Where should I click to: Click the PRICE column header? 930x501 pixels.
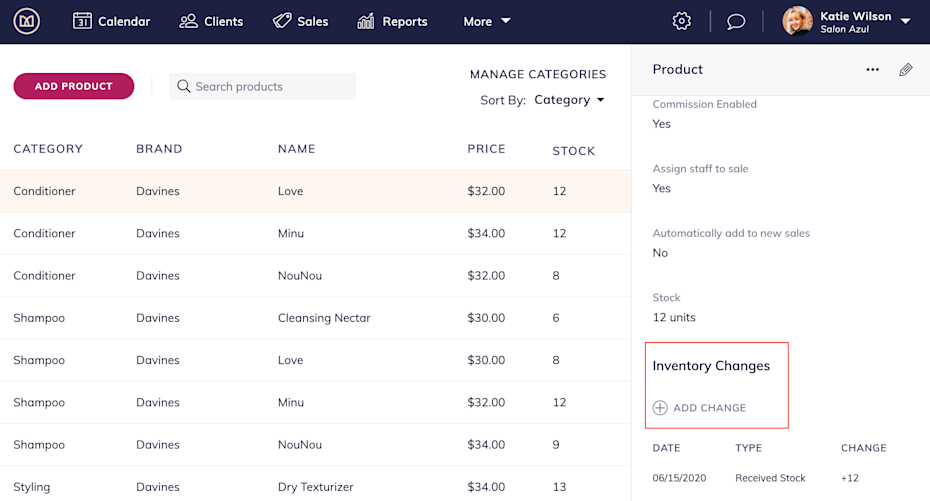[486, 149]
